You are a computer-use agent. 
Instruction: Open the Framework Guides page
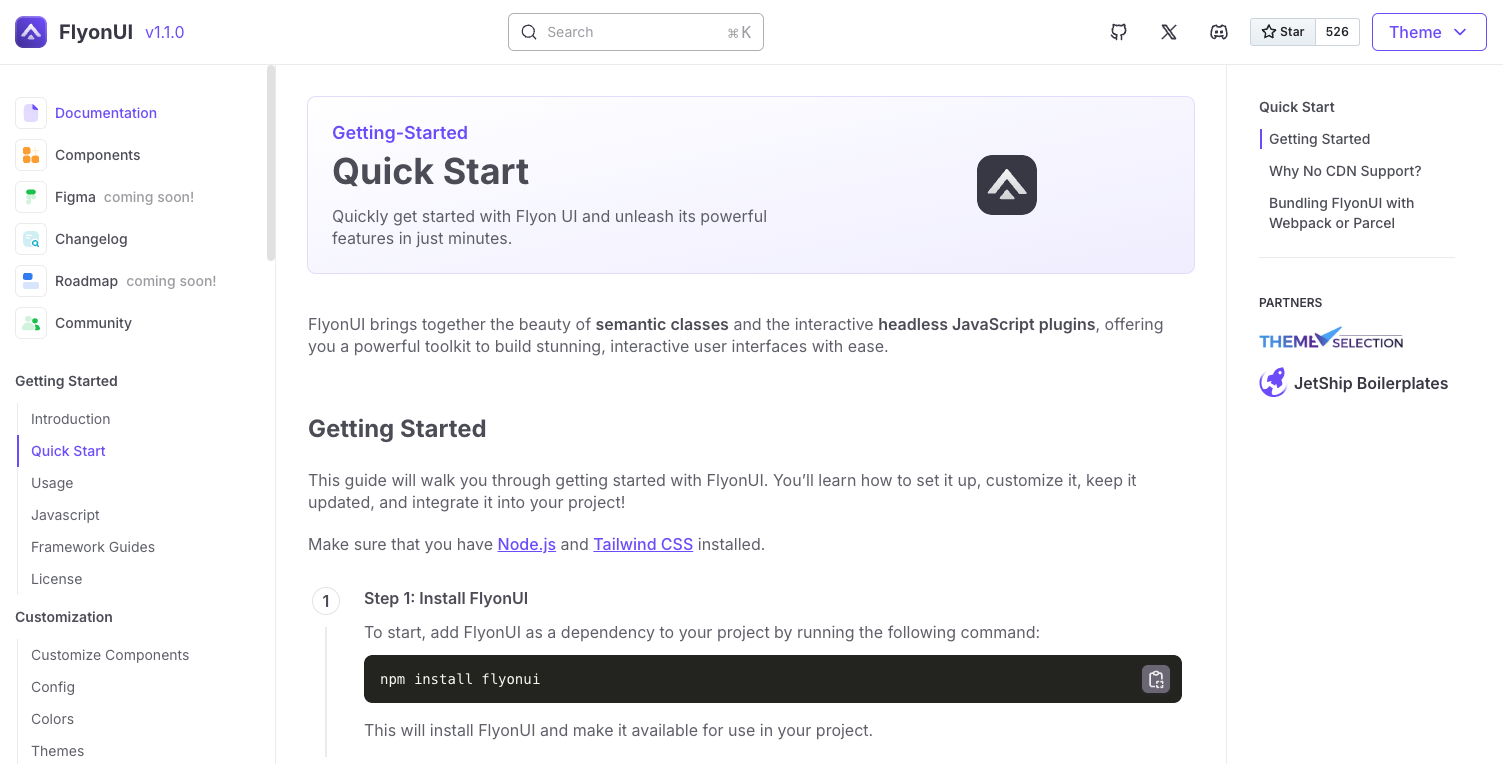[93, 547]
